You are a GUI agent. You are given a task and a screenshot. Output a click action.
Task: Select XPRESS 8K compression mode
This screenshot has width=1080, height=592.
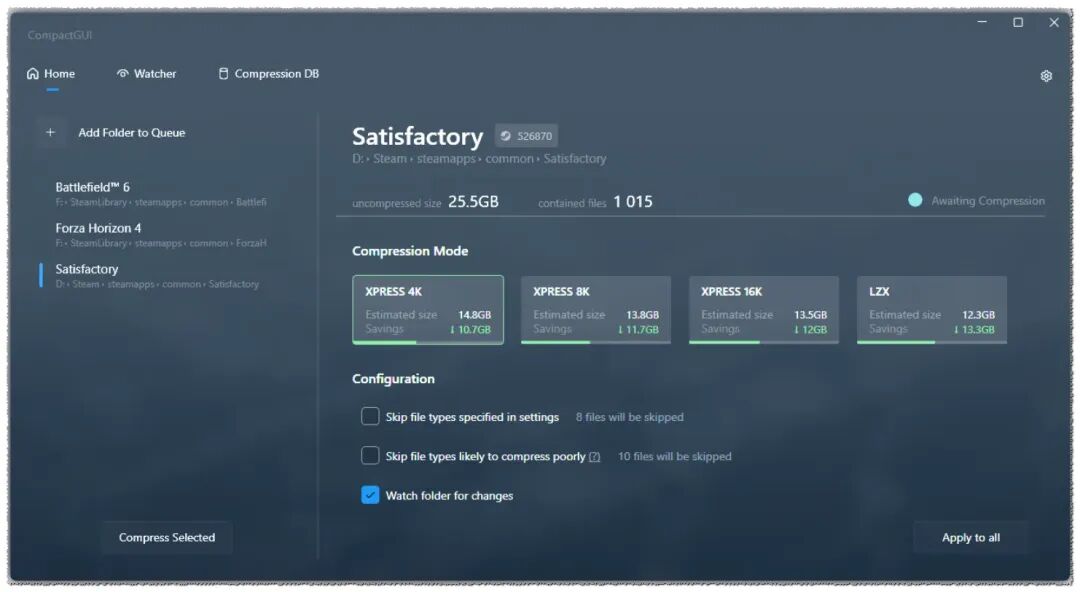(x=596, y=309)
